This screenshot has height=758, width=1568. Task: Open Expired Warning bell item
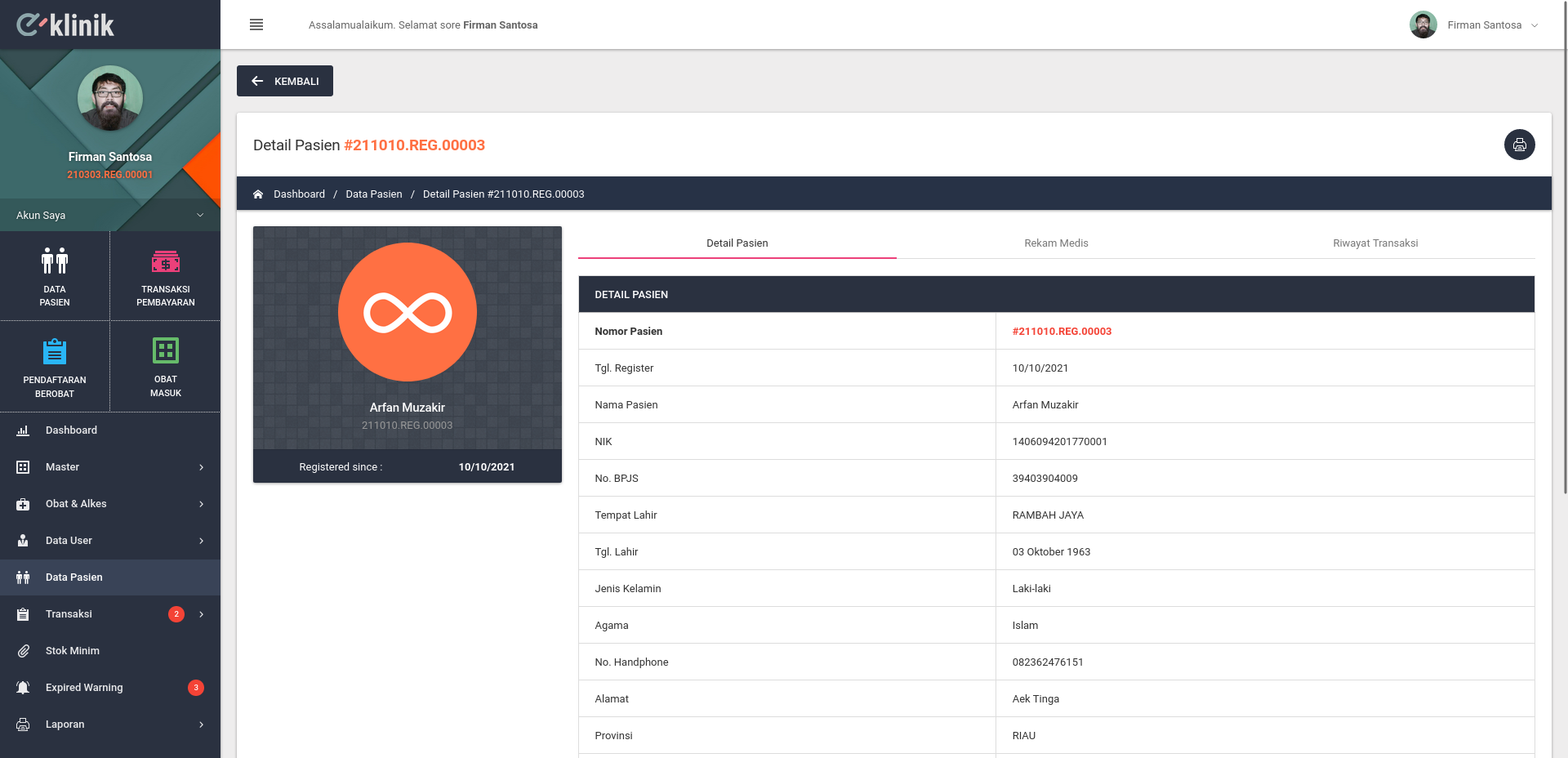pos(110,688)
